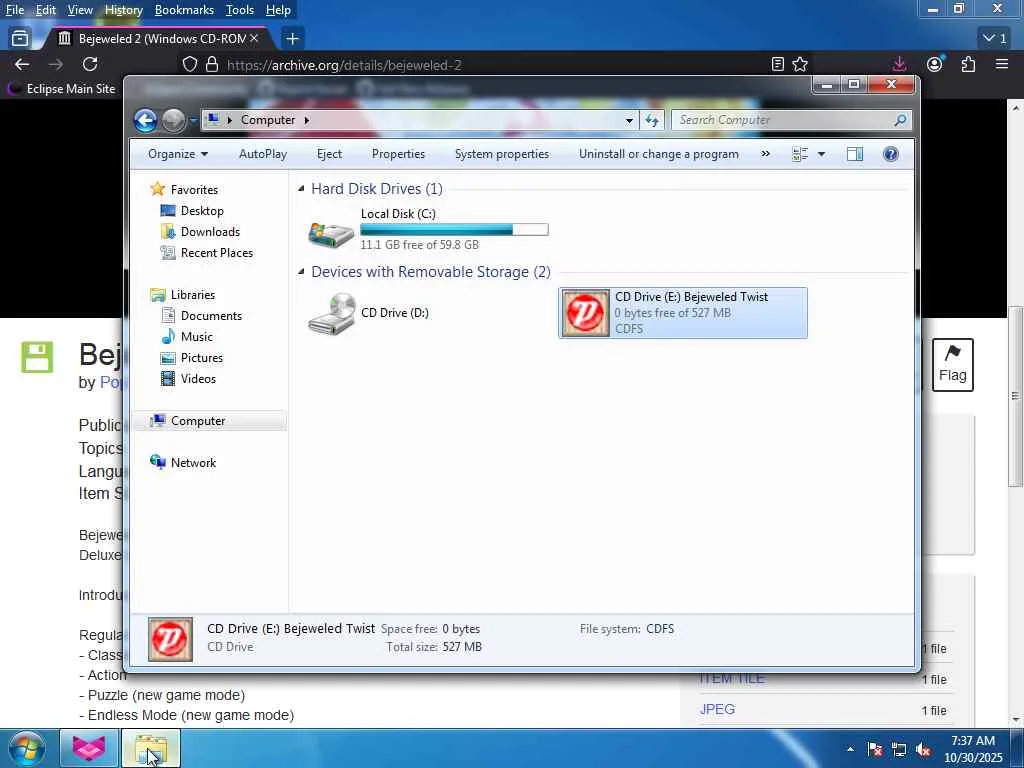Click Uninstall or change a program

pos(659,154)
